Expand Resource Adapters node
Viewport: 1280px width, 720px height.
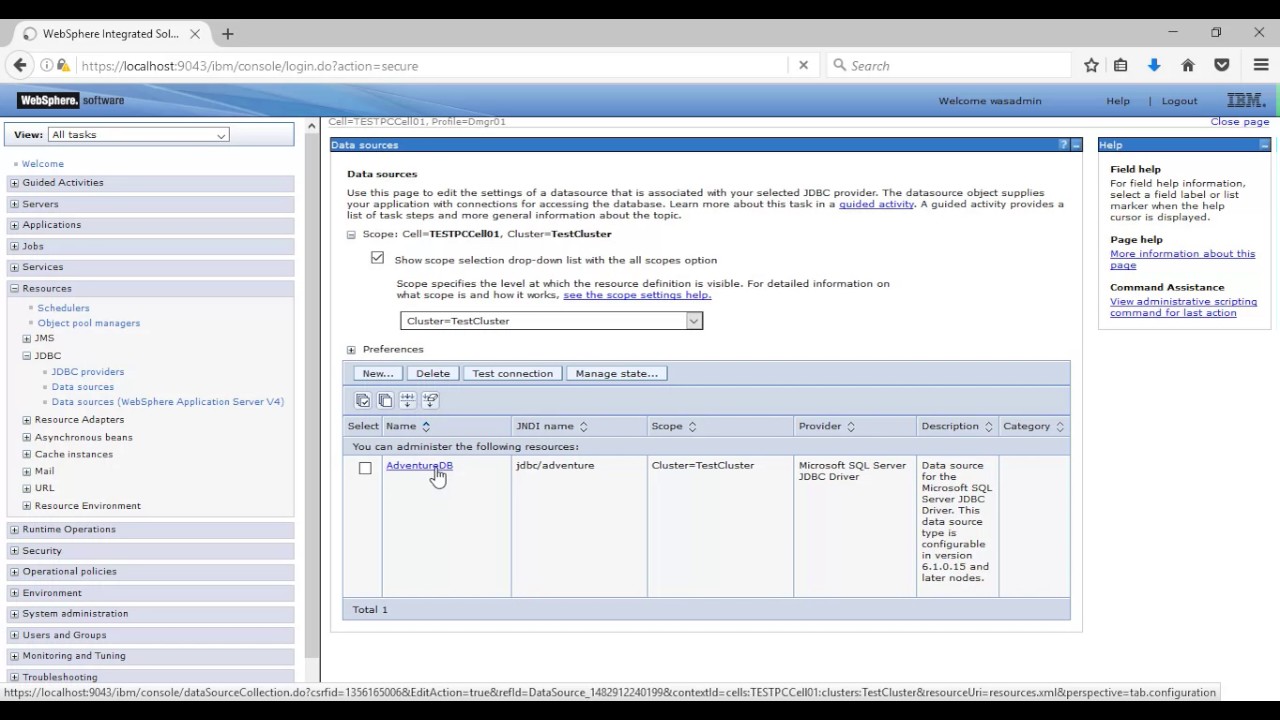point(27,420)
